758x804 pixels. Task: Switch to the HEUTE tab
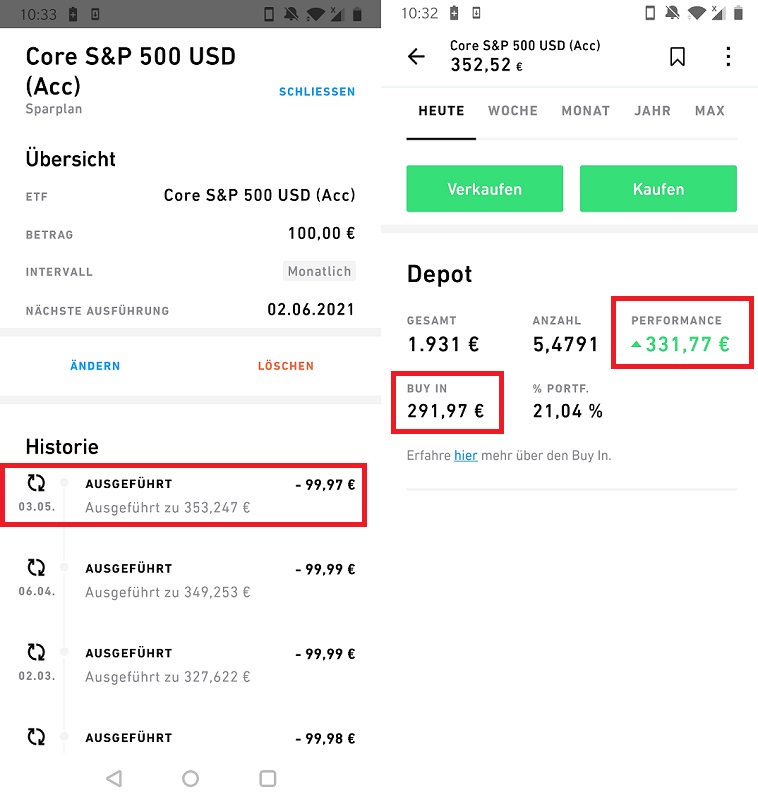coord(441,111)
